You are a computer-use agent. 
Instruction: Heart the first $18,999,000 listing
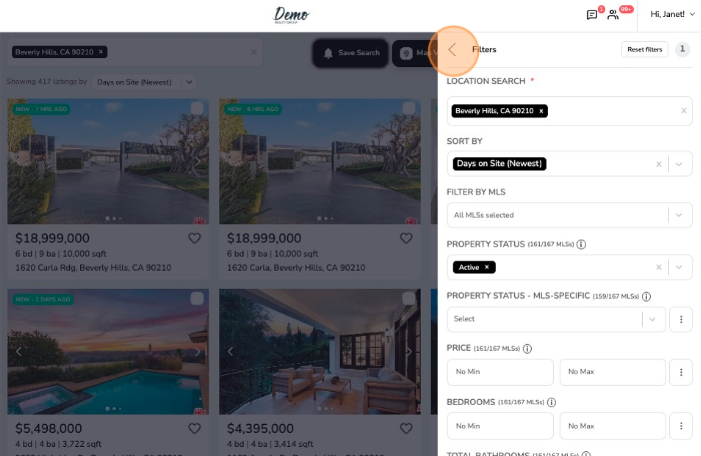[194, 238]
